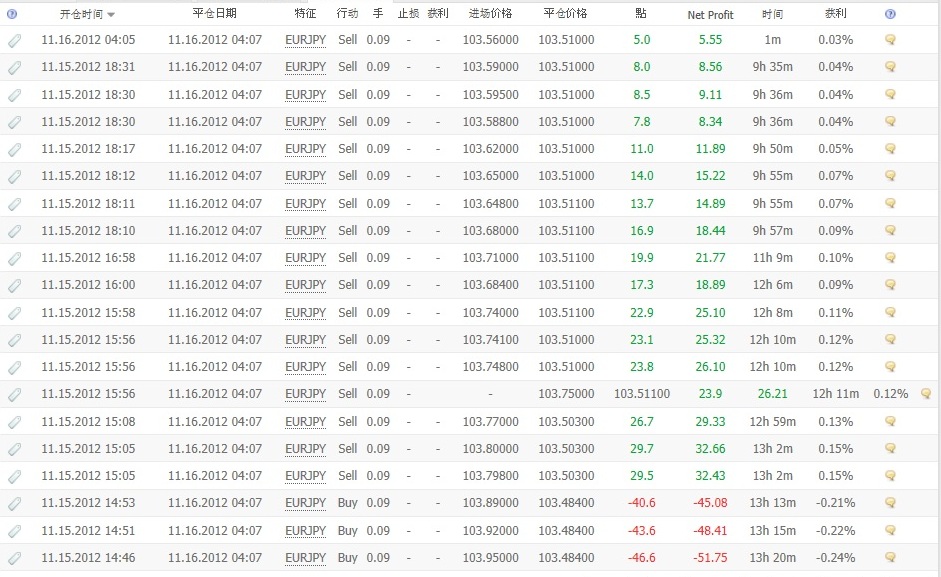941x577 pixels.
Task: Click EURJPY symbol link on the 15:08 row
Action: click(x=305, y=422)
